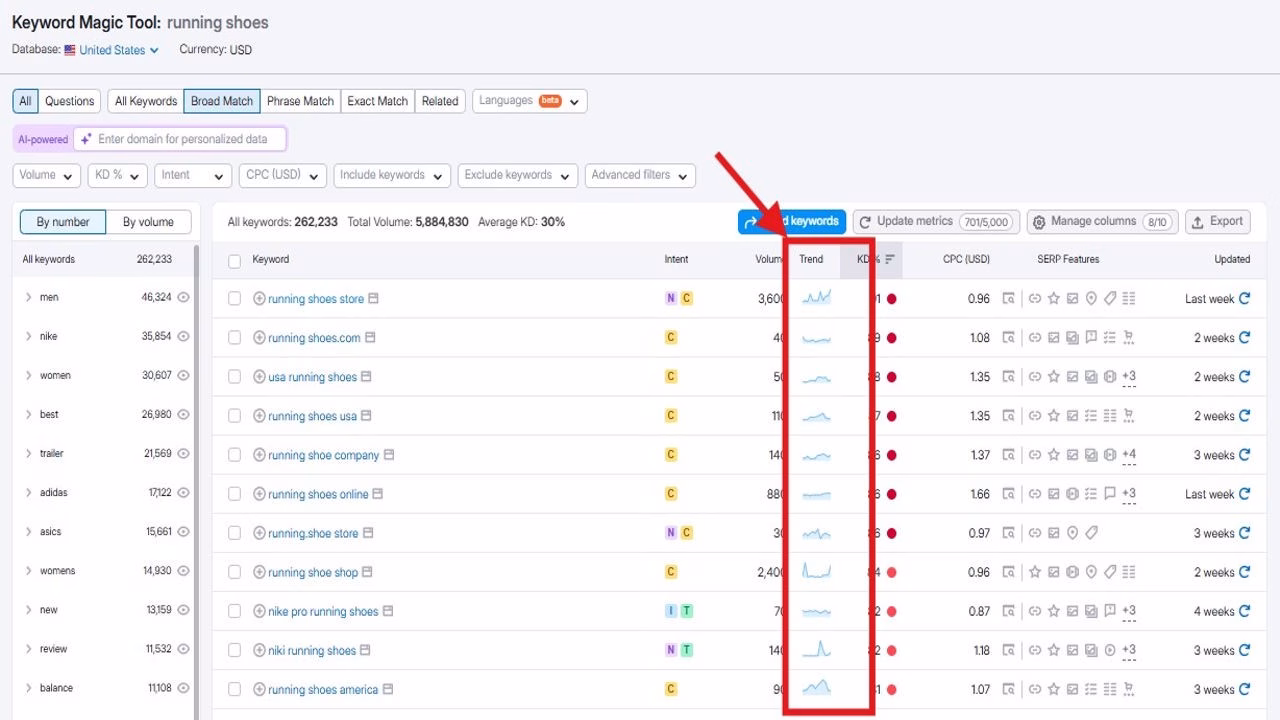This screenshot has width=1280, height=720.
Task: Add running shoe shop keyword via plus icon
Action: point(259,572)
